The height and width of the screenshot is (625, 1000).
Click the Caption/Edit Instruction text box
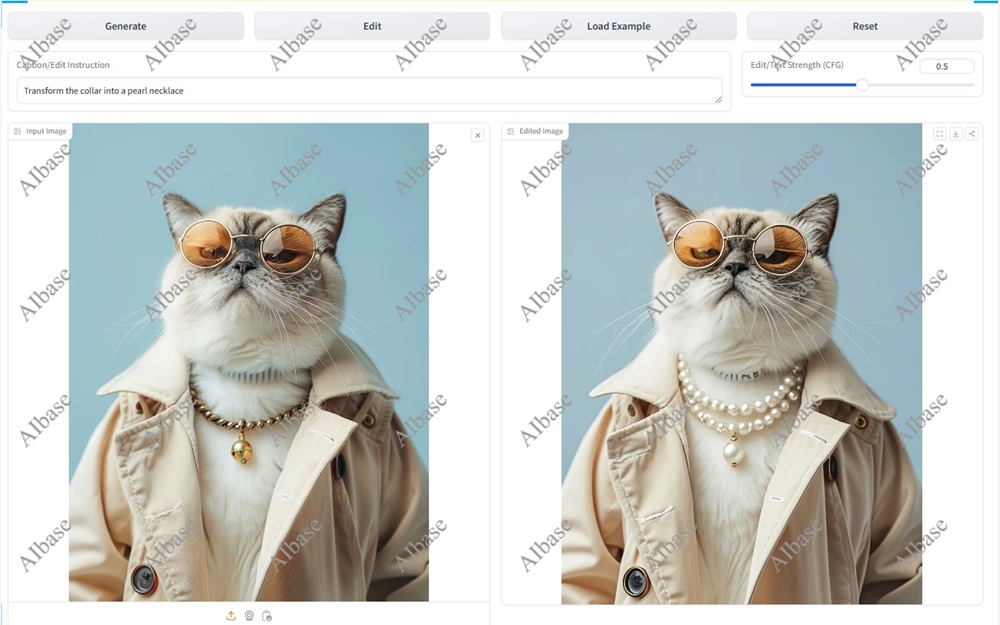(x=368, y=90)
